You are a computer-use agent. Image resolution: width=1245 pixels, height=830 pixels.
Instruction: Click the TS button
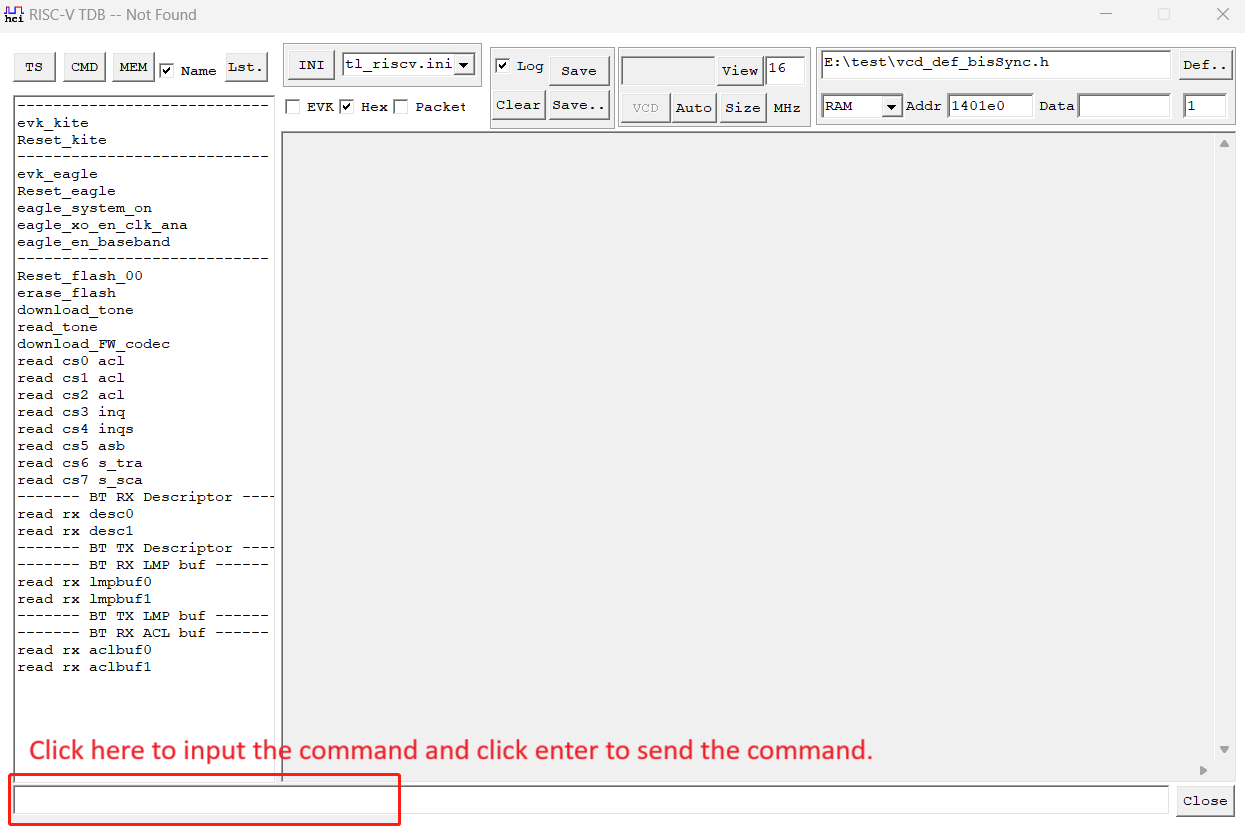click(34, 67)
